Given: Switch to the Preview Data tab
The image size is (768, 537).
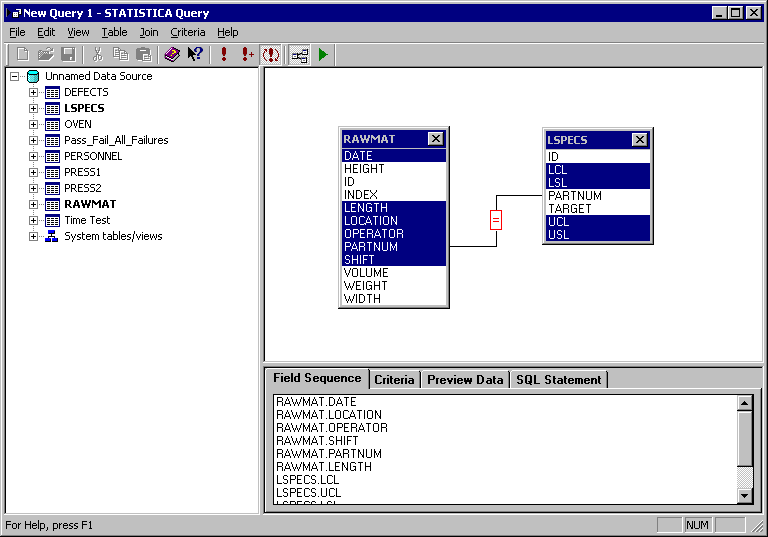Looking at the screenshot, I should click(465, 380).
